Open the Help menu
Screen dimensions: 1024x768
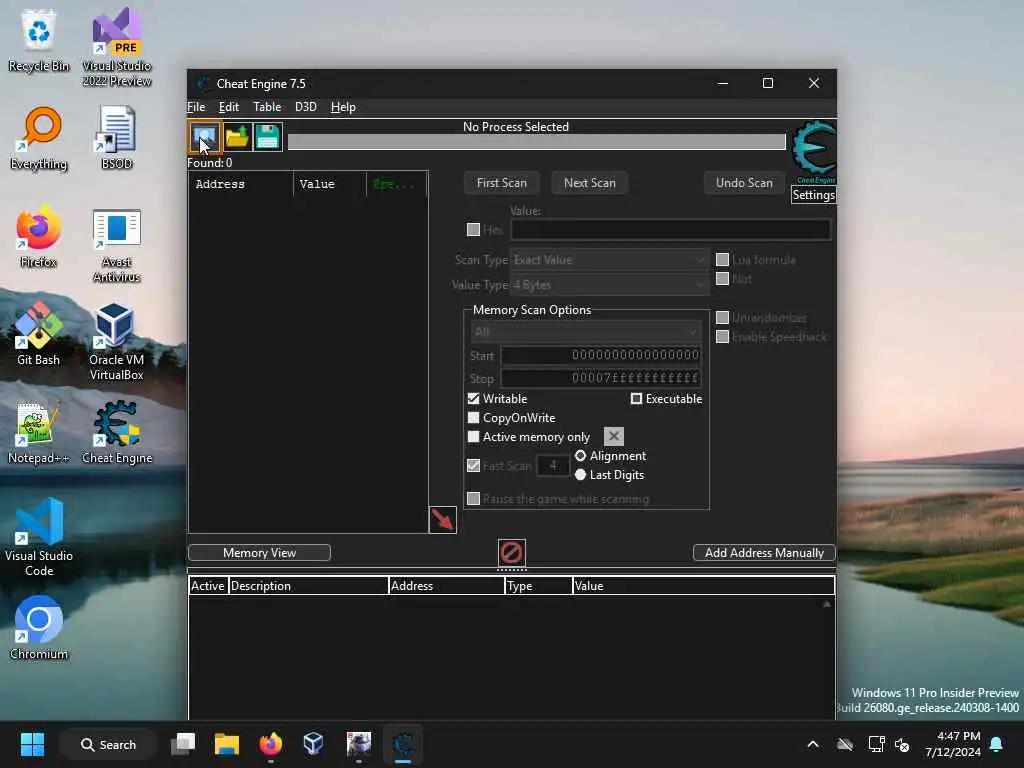click(343, 107)
